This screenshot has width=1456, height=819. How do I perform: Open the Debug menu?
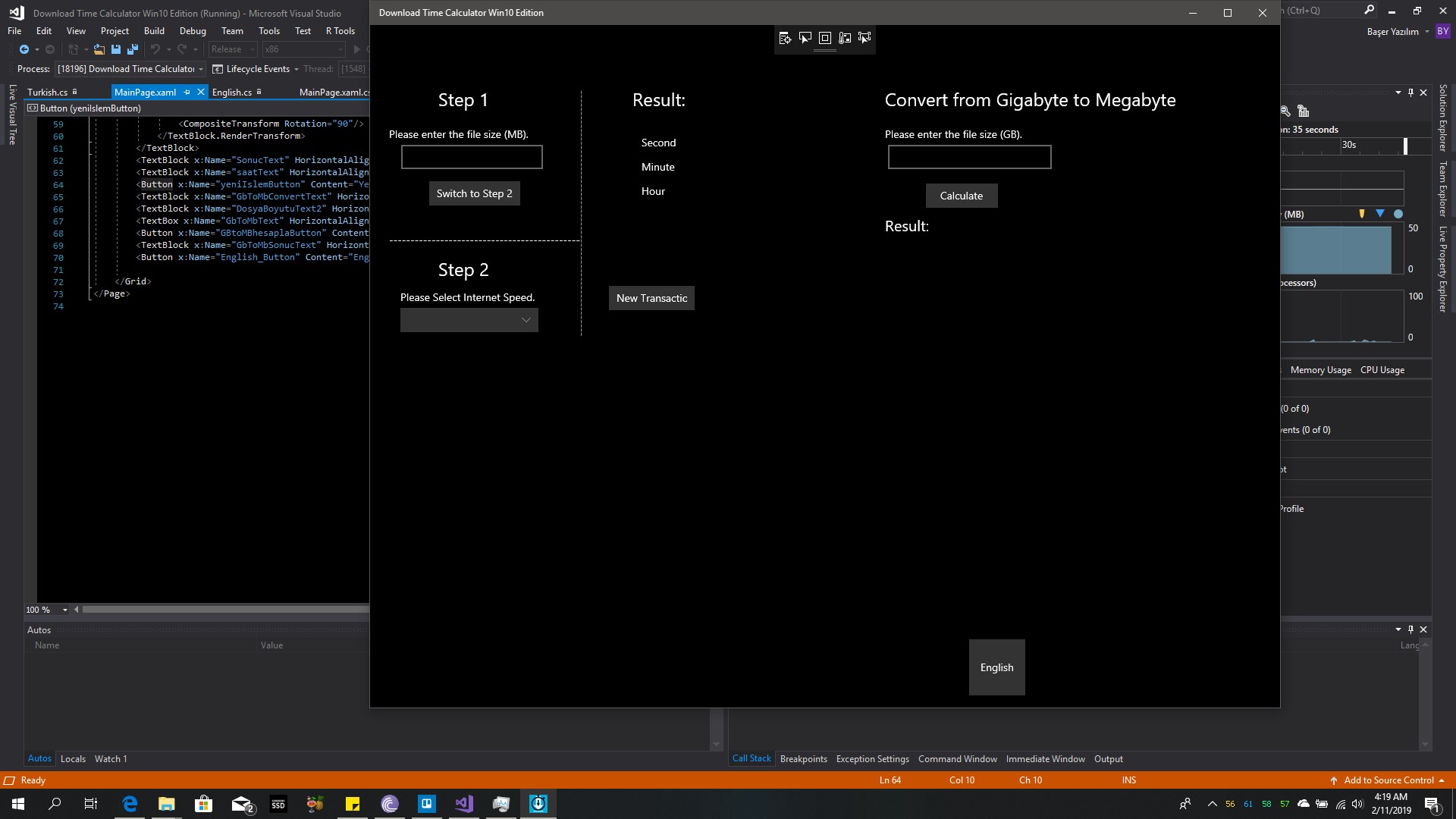[x=193, y=31]
